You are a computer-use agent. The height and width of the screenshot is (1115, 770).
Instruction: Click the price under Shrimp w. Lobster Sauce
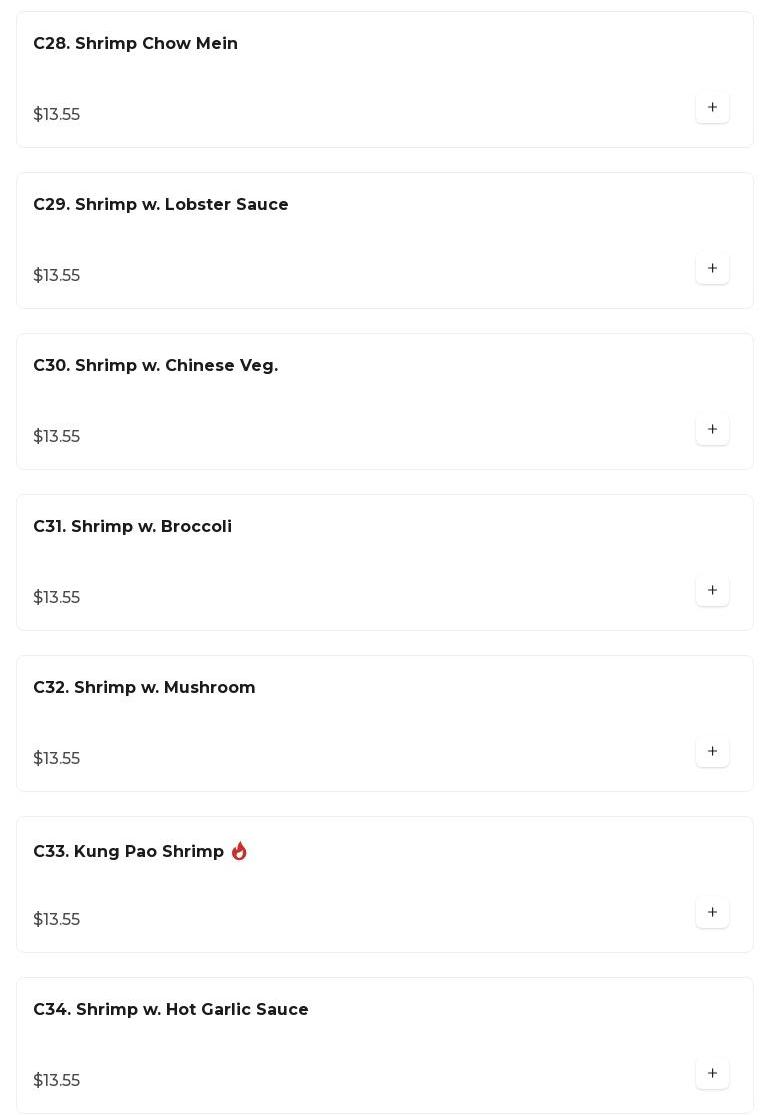pyautogui.click(x=57, y=276)
